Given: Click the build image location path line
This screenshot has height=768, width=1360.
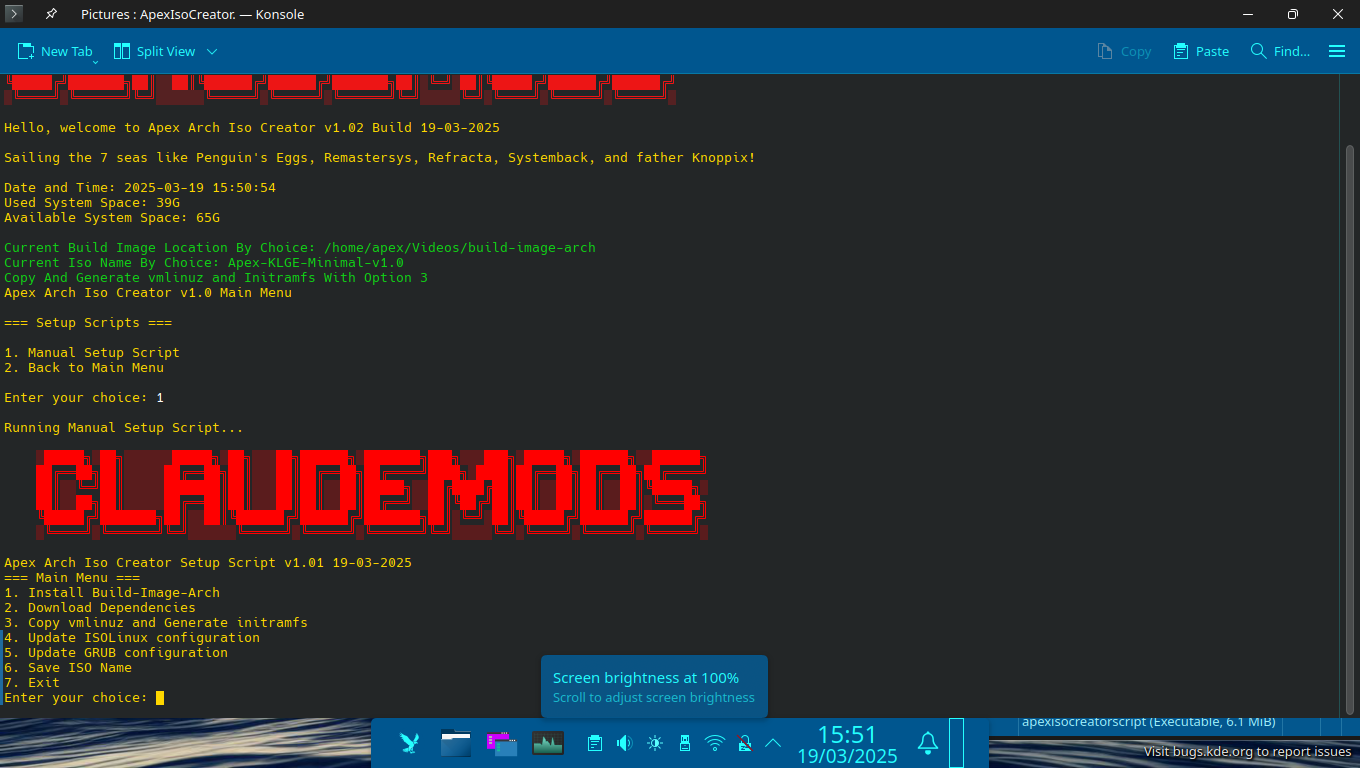Looking at the screenshot, I should click(x=300, y=248).
